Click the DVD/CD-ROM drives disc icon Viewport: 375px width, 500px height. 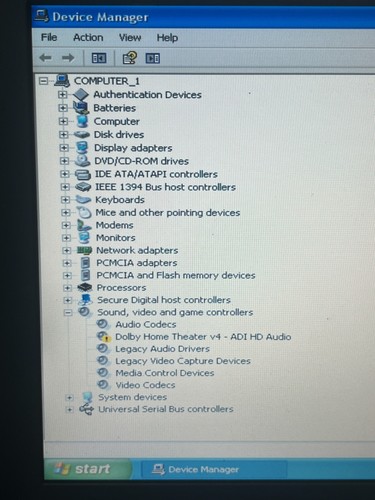pyautogui.click(x=82, y=161)
